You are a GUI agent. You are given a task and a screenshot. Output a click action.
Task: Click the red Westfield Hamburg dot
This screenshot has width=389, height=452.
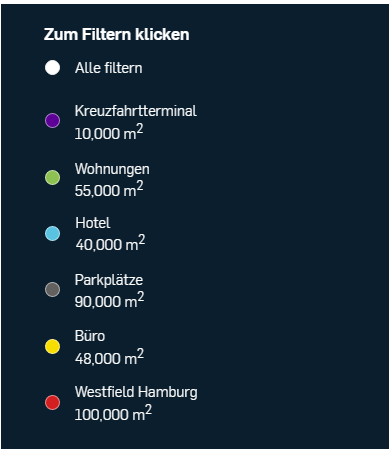pyautogui.click(x=52, y=402)
